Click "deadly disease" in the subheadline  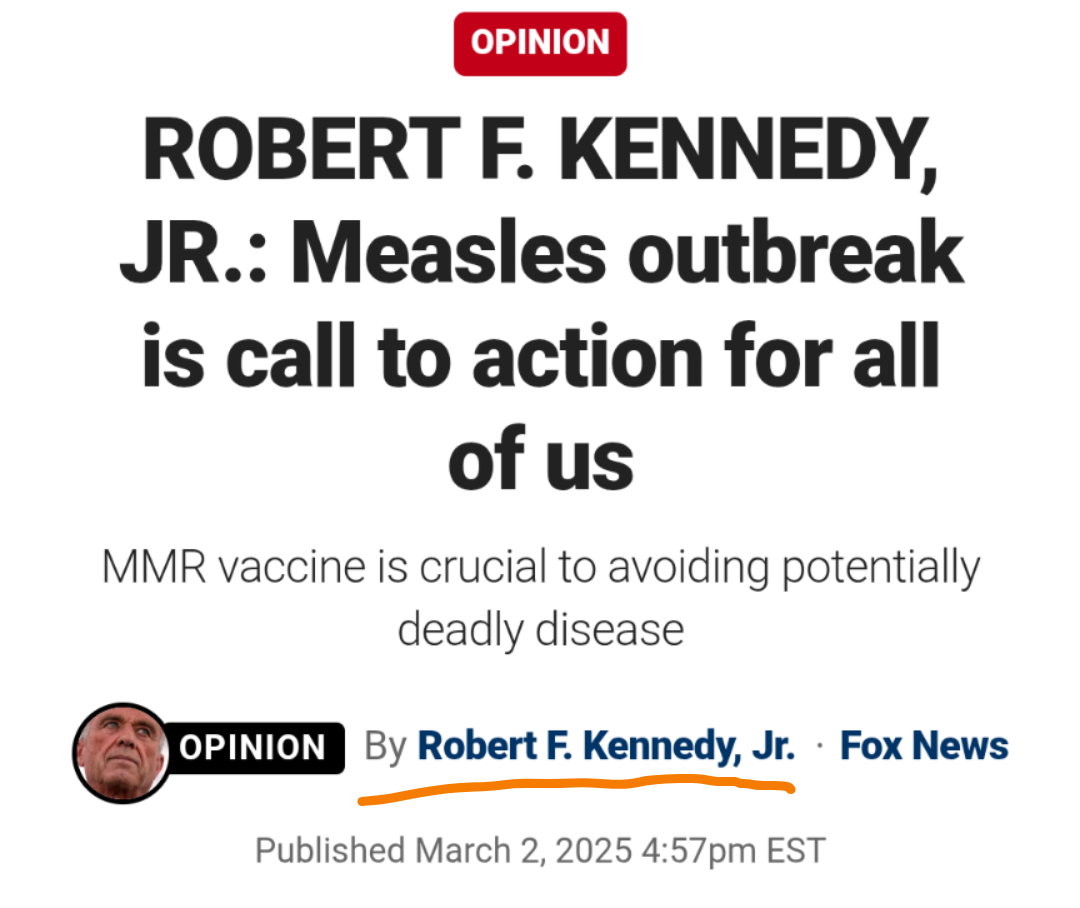click(540, 630)
